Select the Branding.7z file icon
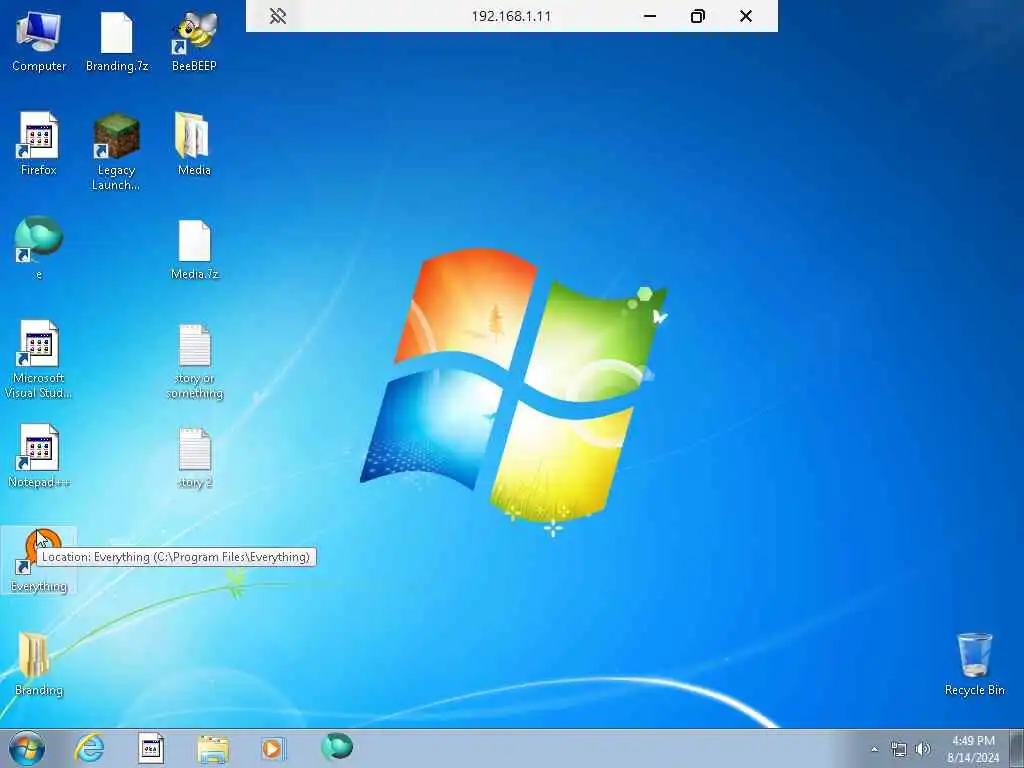This screenshot has height=768, width=1024. 117,42
